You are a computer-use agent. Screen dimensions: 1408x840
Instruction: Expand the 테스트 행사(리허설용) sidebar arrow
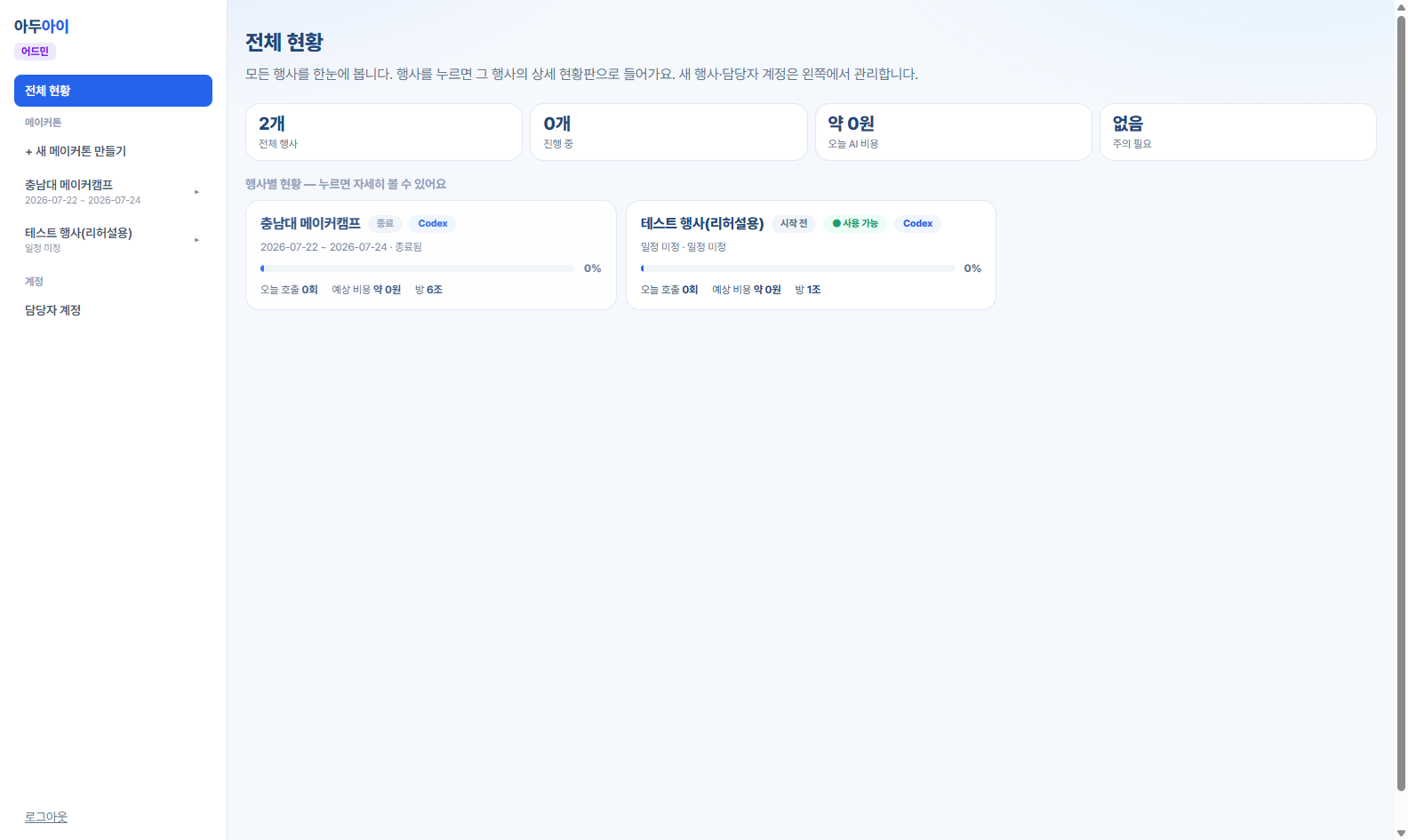196,240
